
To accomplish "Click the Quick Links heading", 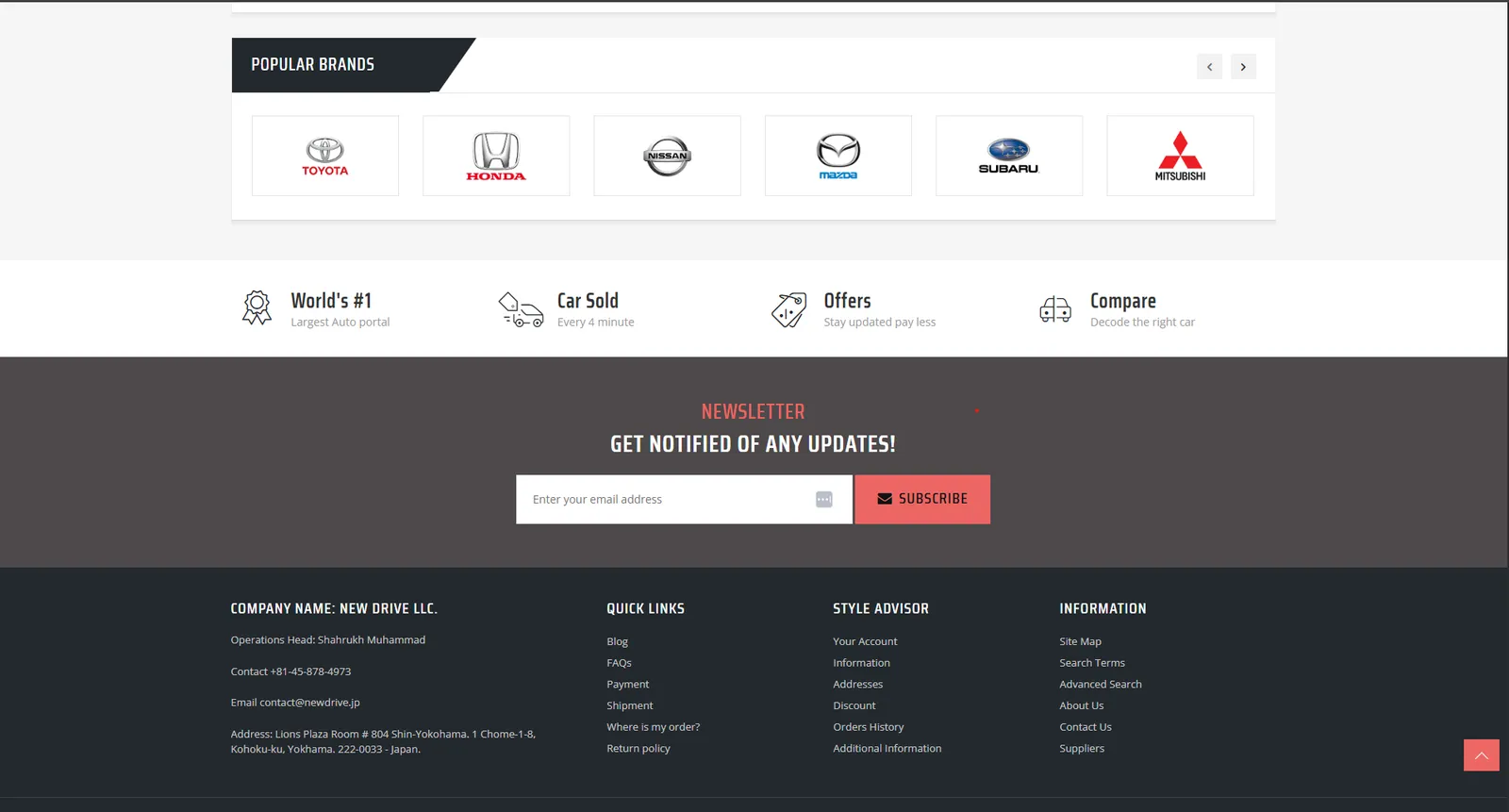I will (645, 609).
